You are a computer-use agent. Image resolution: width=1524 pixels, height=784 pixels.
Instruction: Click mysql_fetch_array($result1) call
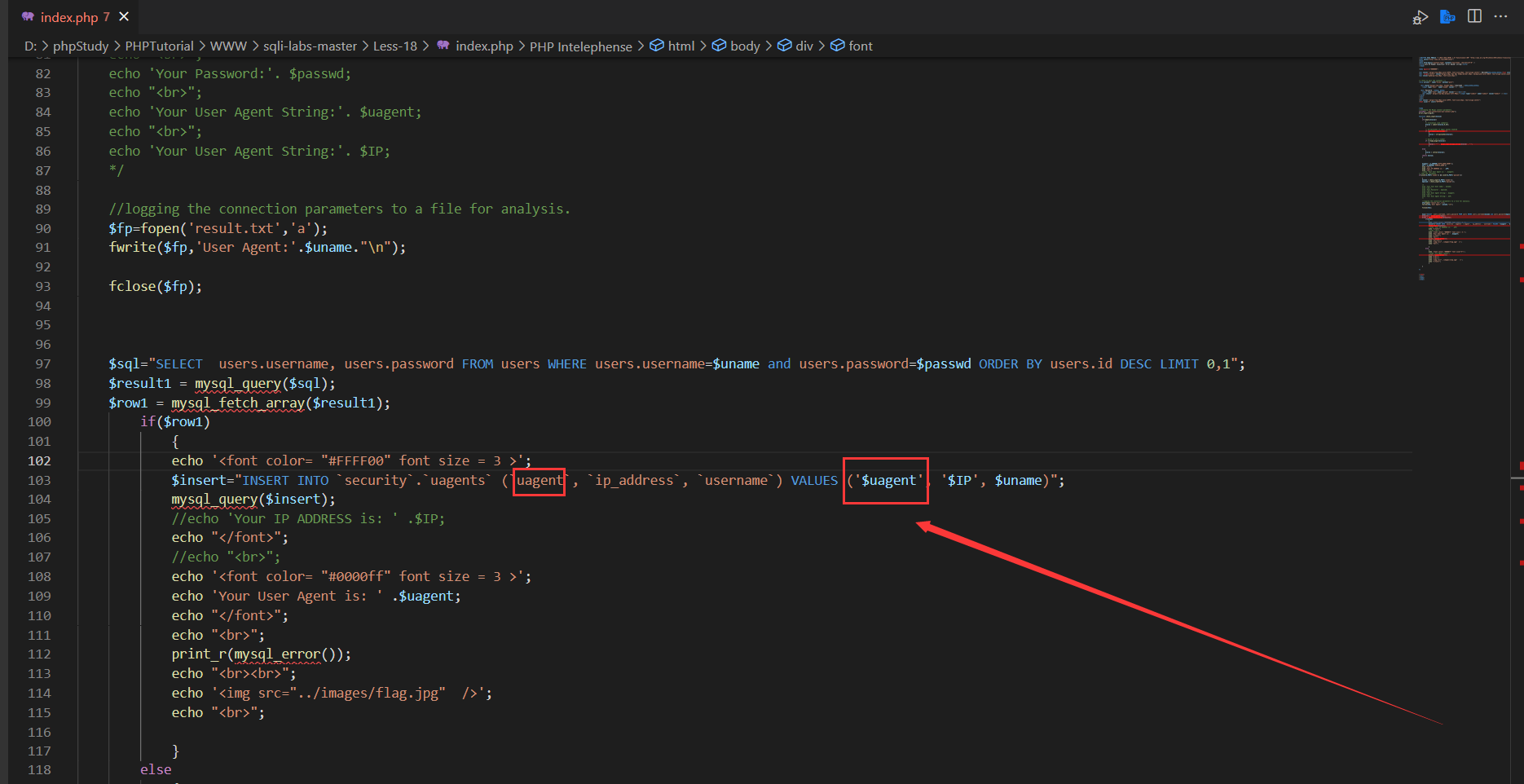(277, 403)
